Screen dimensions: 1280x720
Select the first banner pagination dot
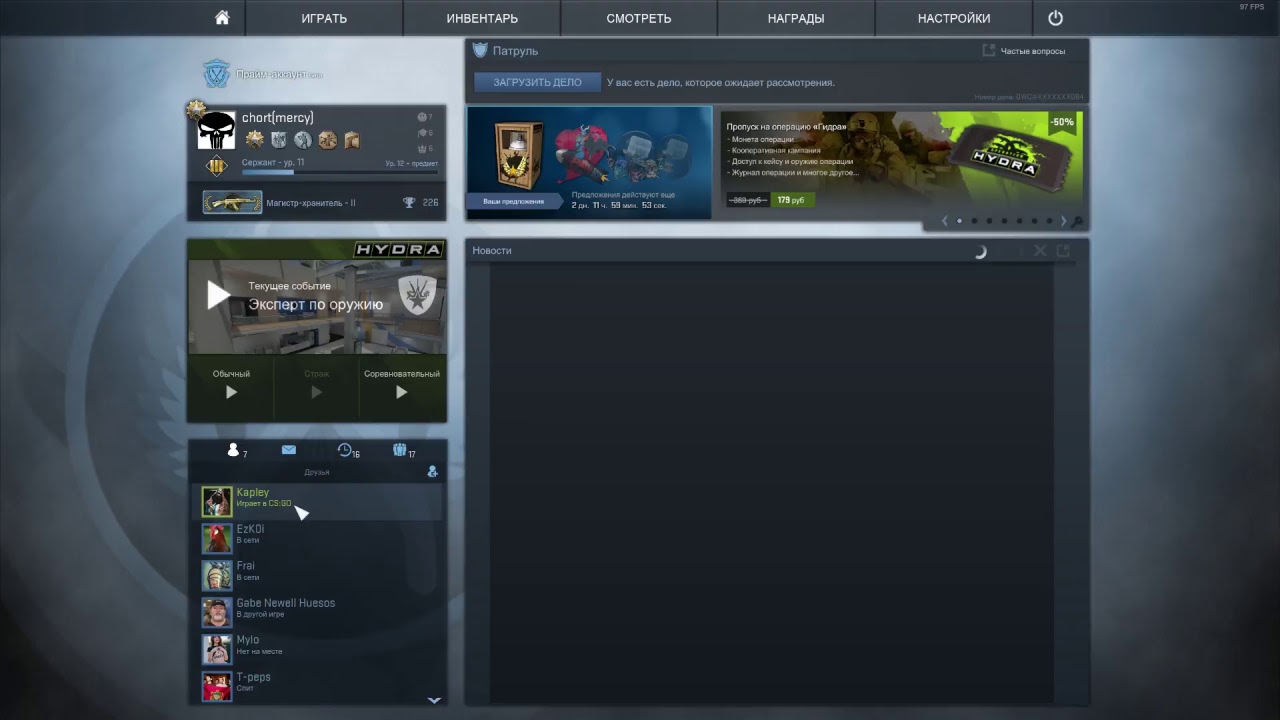click(959, 221)
